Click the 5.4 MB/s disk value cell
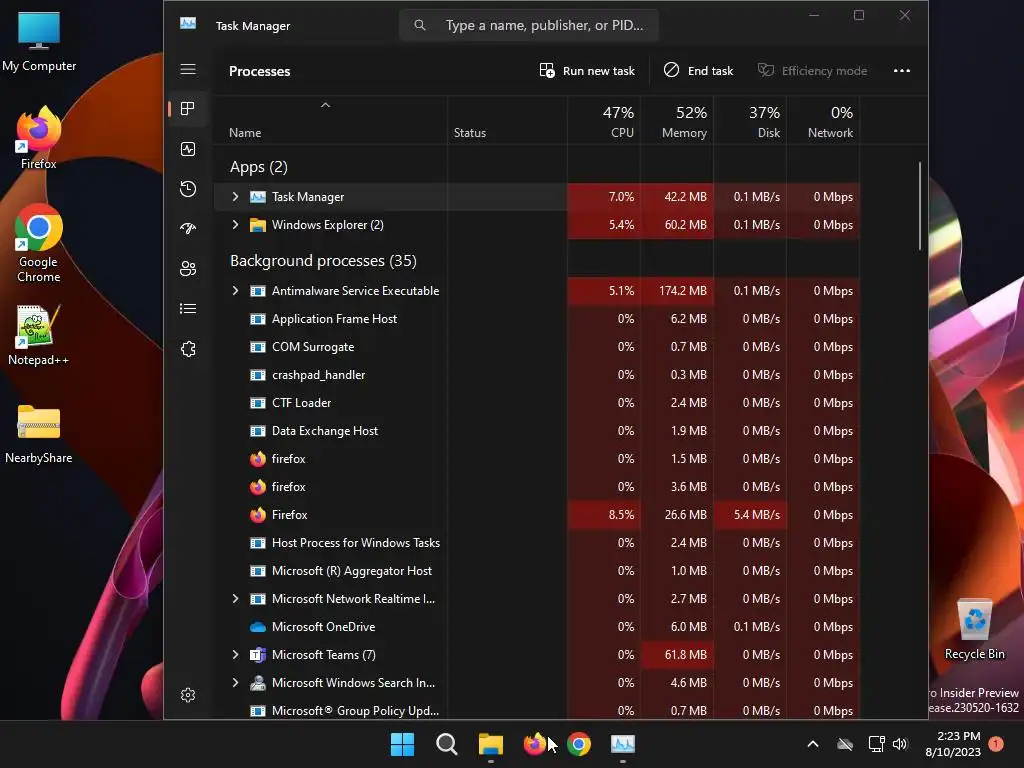1024x768 pixels. pyautogui.click(x=750, y=515)
